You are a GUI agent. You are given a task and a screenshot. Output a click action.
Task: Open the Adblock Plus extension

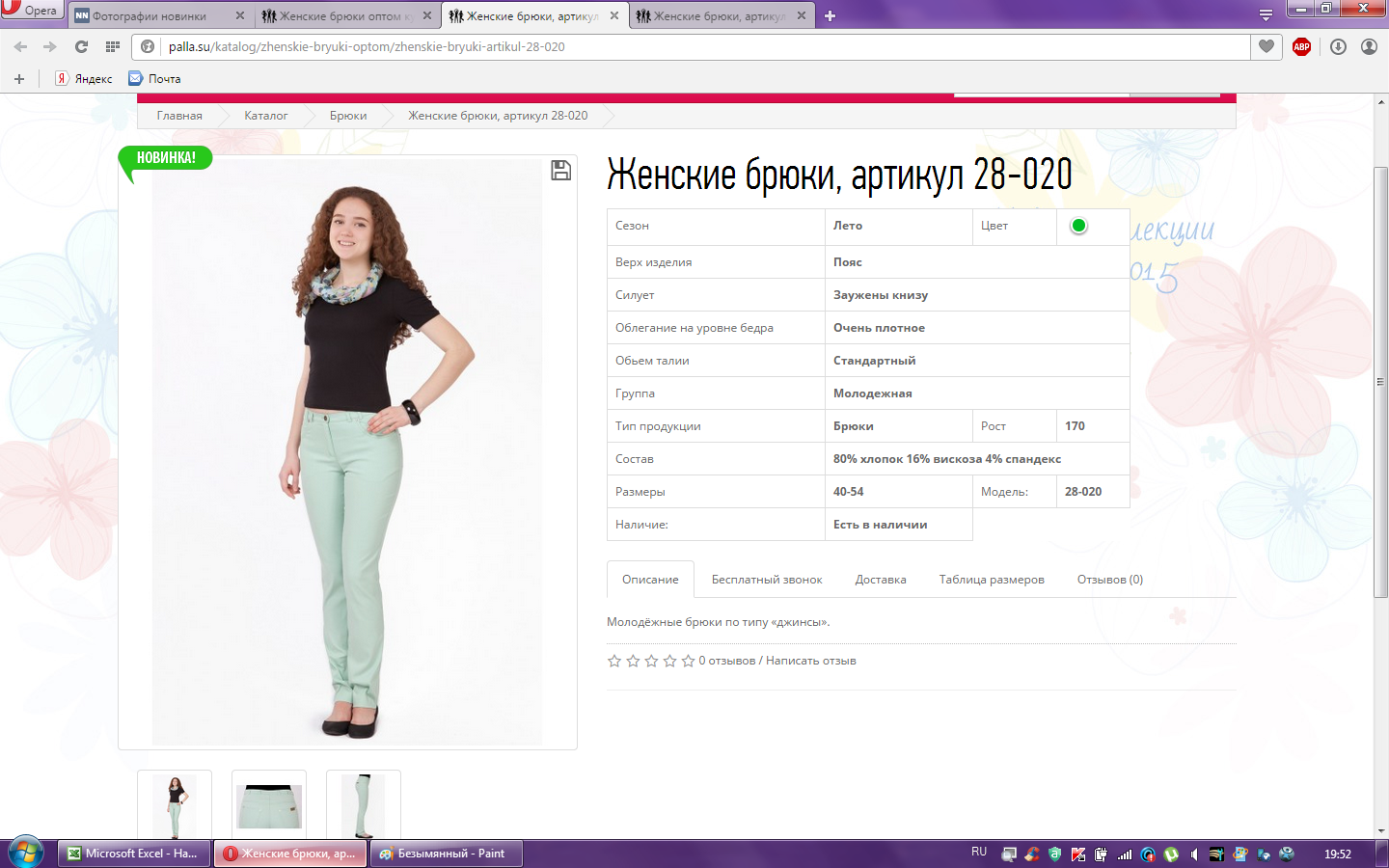(x=1301, y=46)
